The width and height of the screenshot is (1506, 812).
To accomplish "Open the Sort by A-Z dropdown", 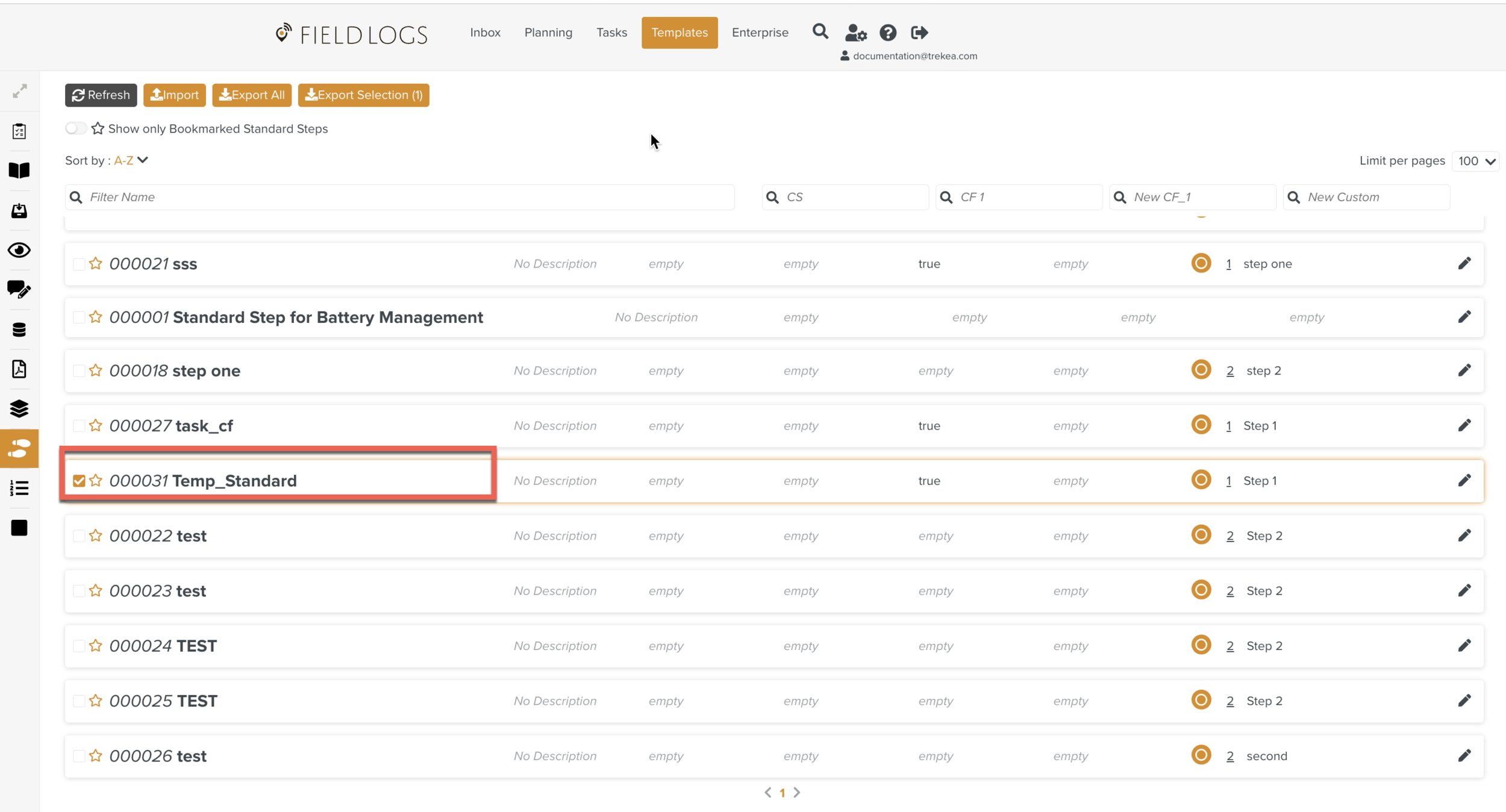I will point(131,160).
